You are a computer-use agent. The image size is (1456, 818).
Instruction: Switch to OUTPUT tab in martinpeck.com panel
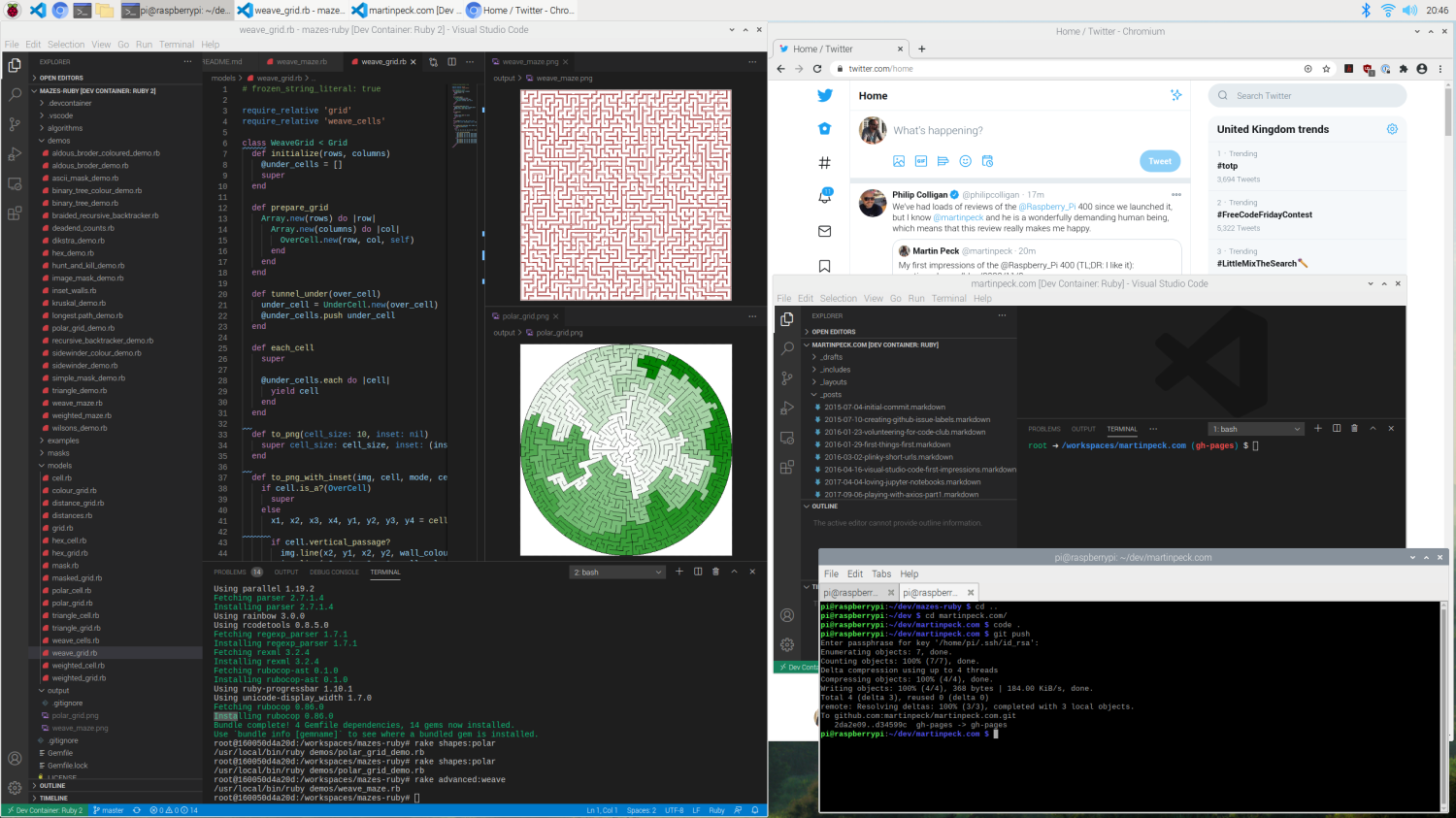[x=1083, y=429]
